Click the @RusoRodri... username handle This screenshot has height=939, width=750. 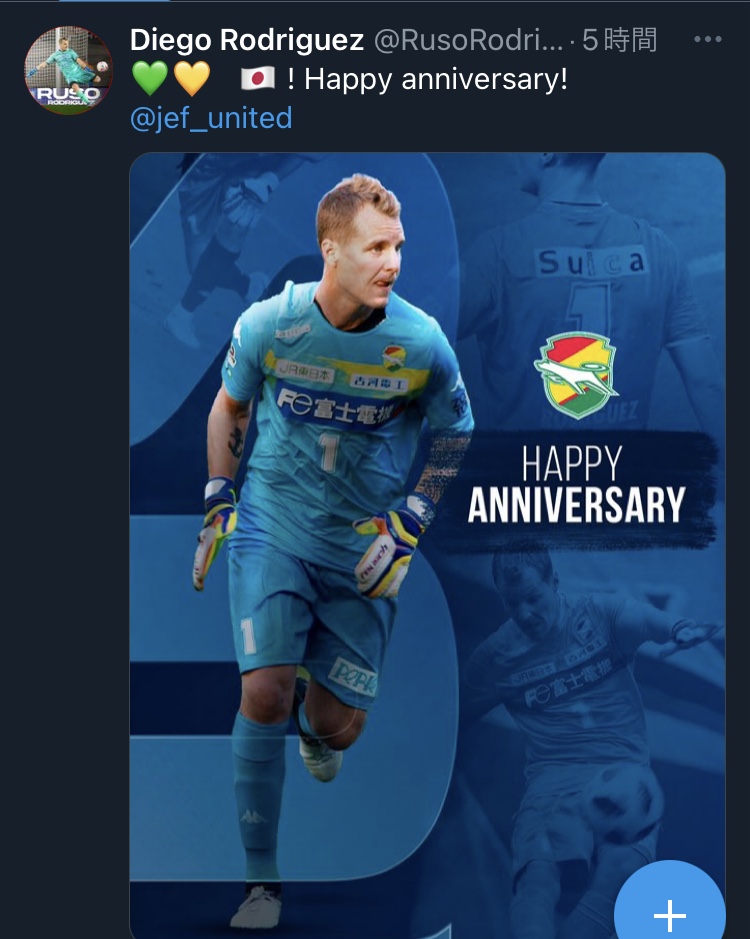point(468,40)
